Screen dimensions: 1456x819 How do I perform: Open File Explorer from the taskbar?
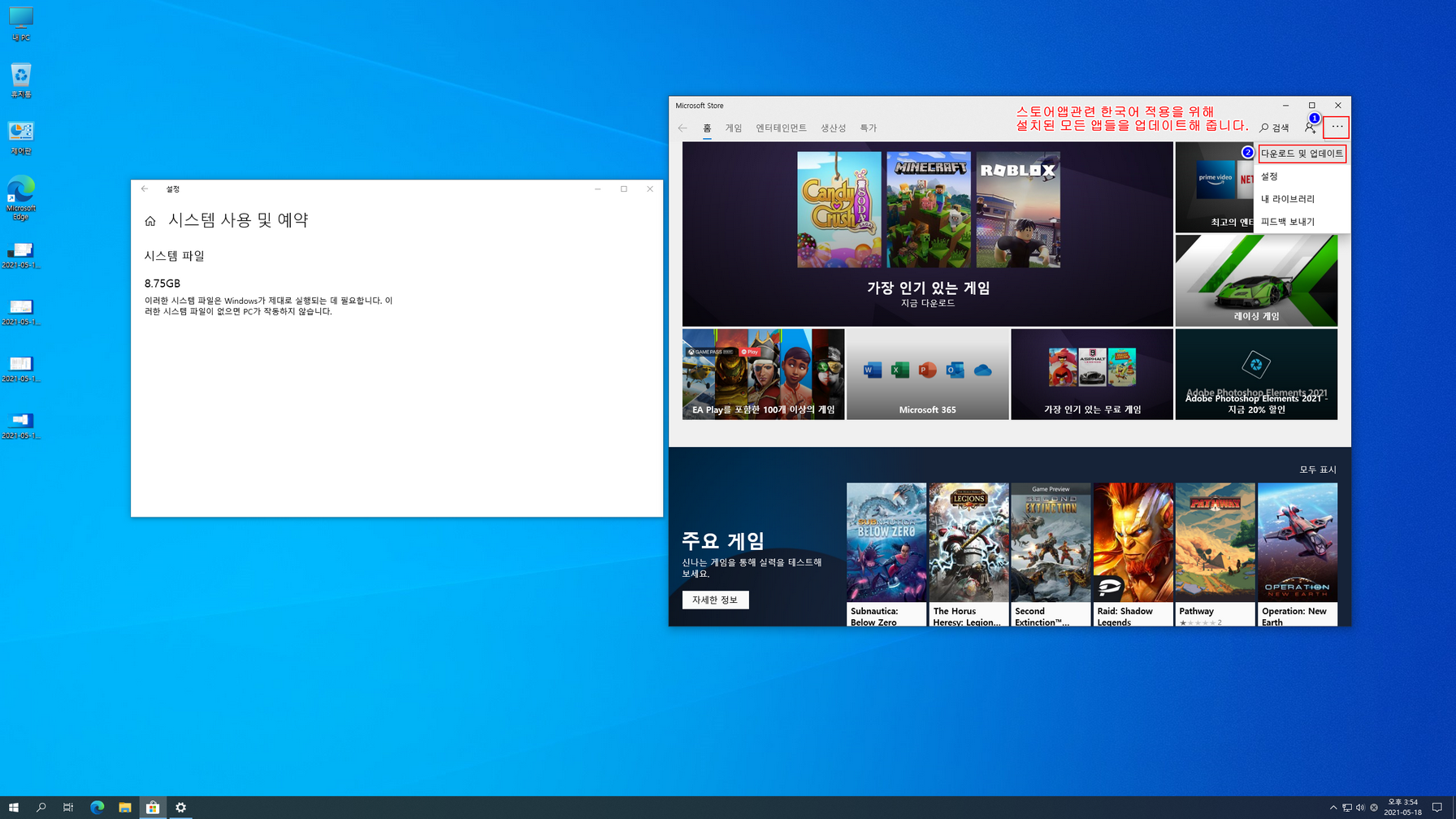click(124, 807)
